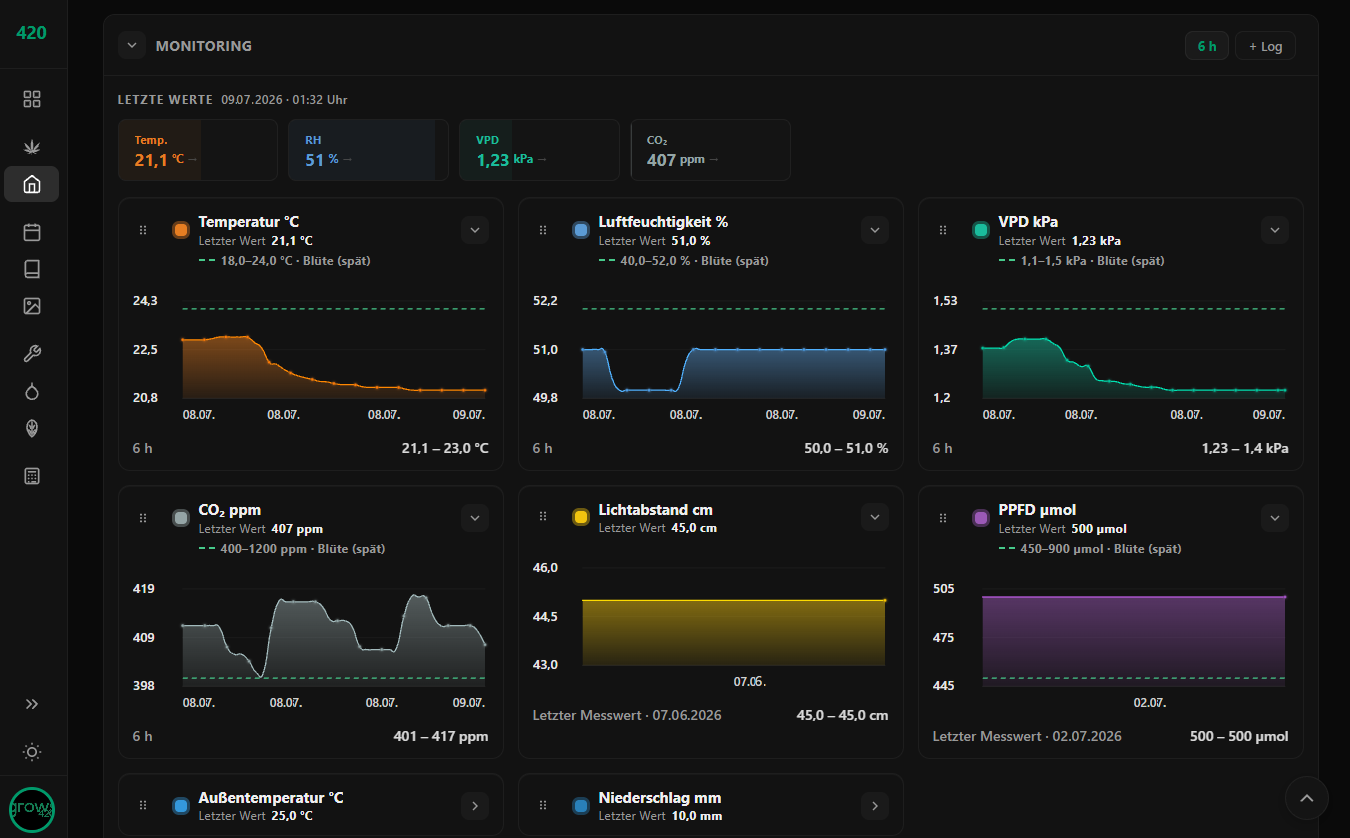This screenshot has width=1350, height=838.
Task: Collapse the Monitoring section chevron
Action: pyautogui.click(x=132, y=46)
